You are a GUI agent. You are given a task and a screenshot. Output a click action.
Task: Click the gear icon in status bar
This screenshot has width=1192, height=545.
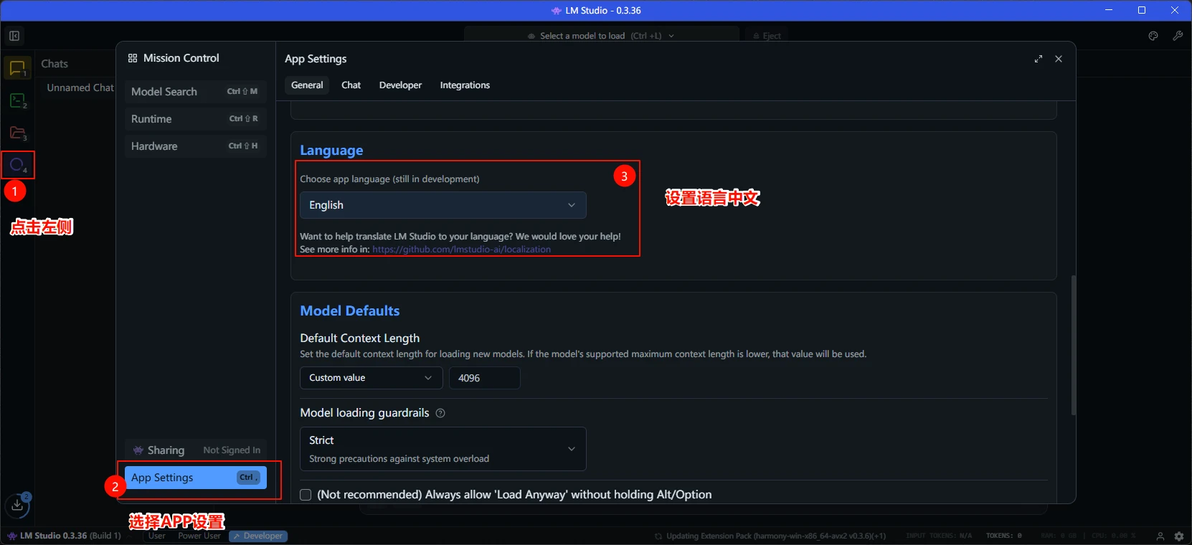(1181, 536)
